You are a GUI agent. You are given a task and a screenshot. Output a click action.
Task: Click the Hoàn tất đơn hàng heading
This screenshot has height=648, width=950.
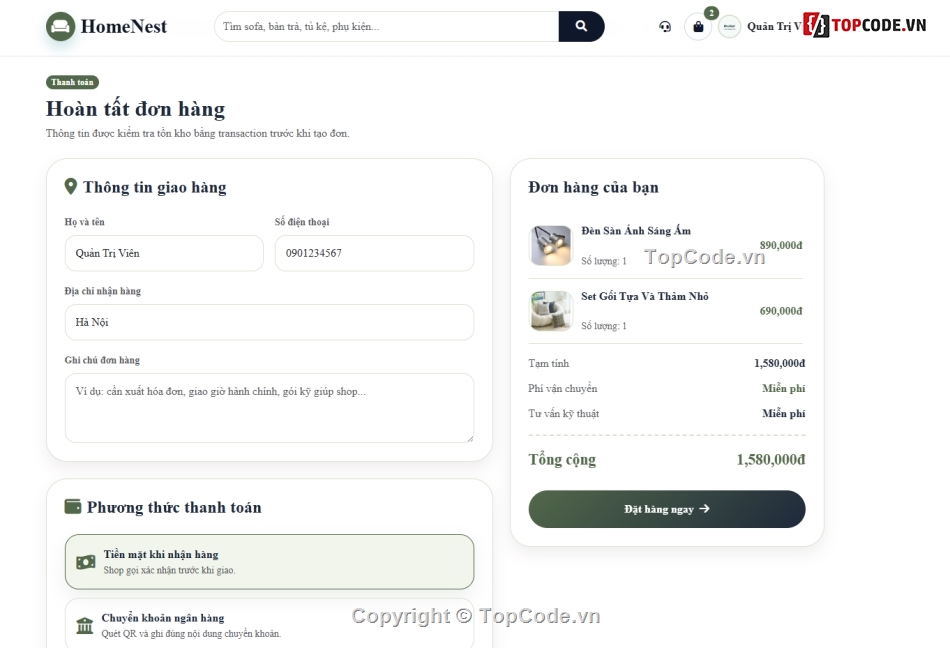(136, 109)
